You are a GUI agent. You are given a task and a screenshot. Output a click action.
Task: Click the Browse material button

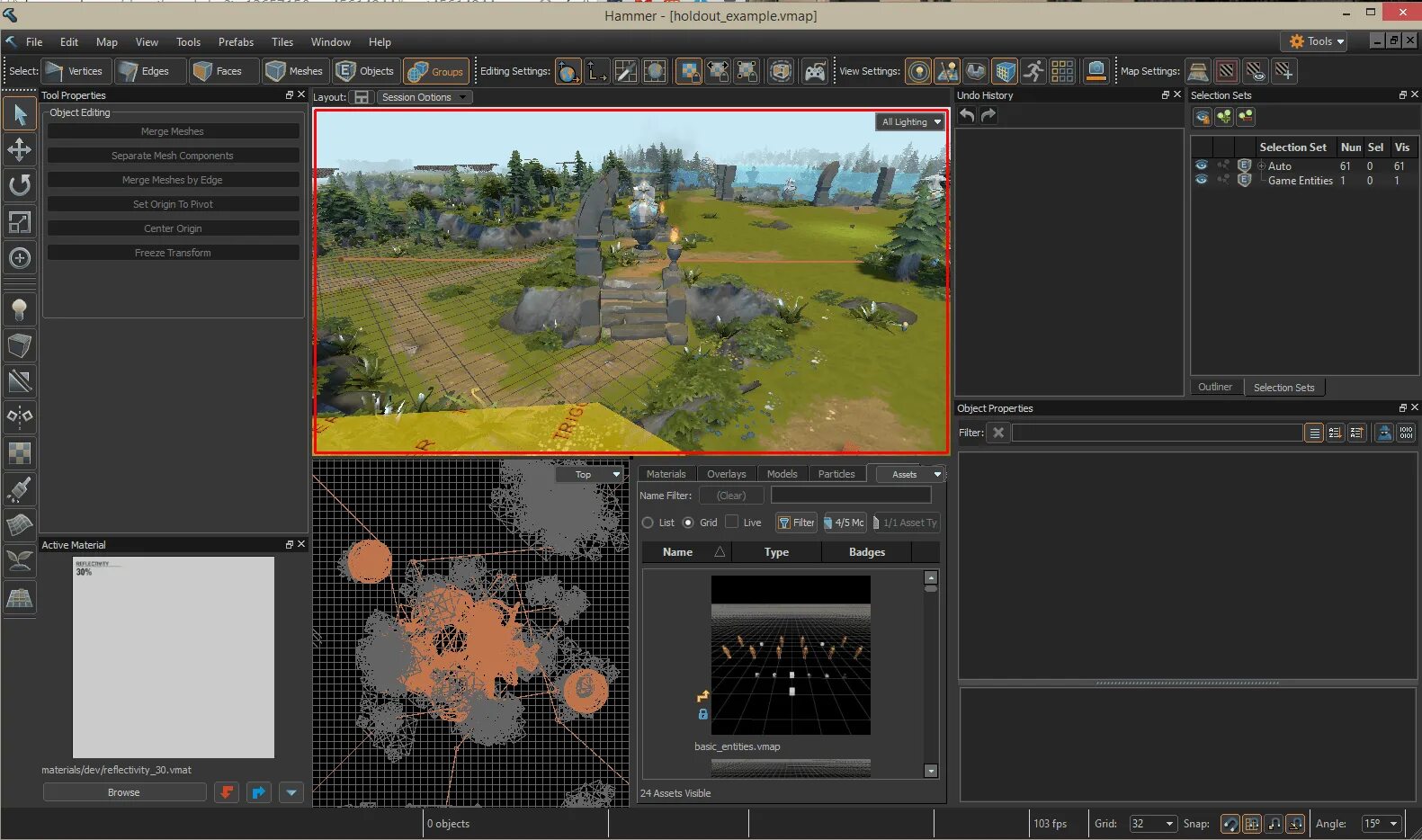coord(124,792)
